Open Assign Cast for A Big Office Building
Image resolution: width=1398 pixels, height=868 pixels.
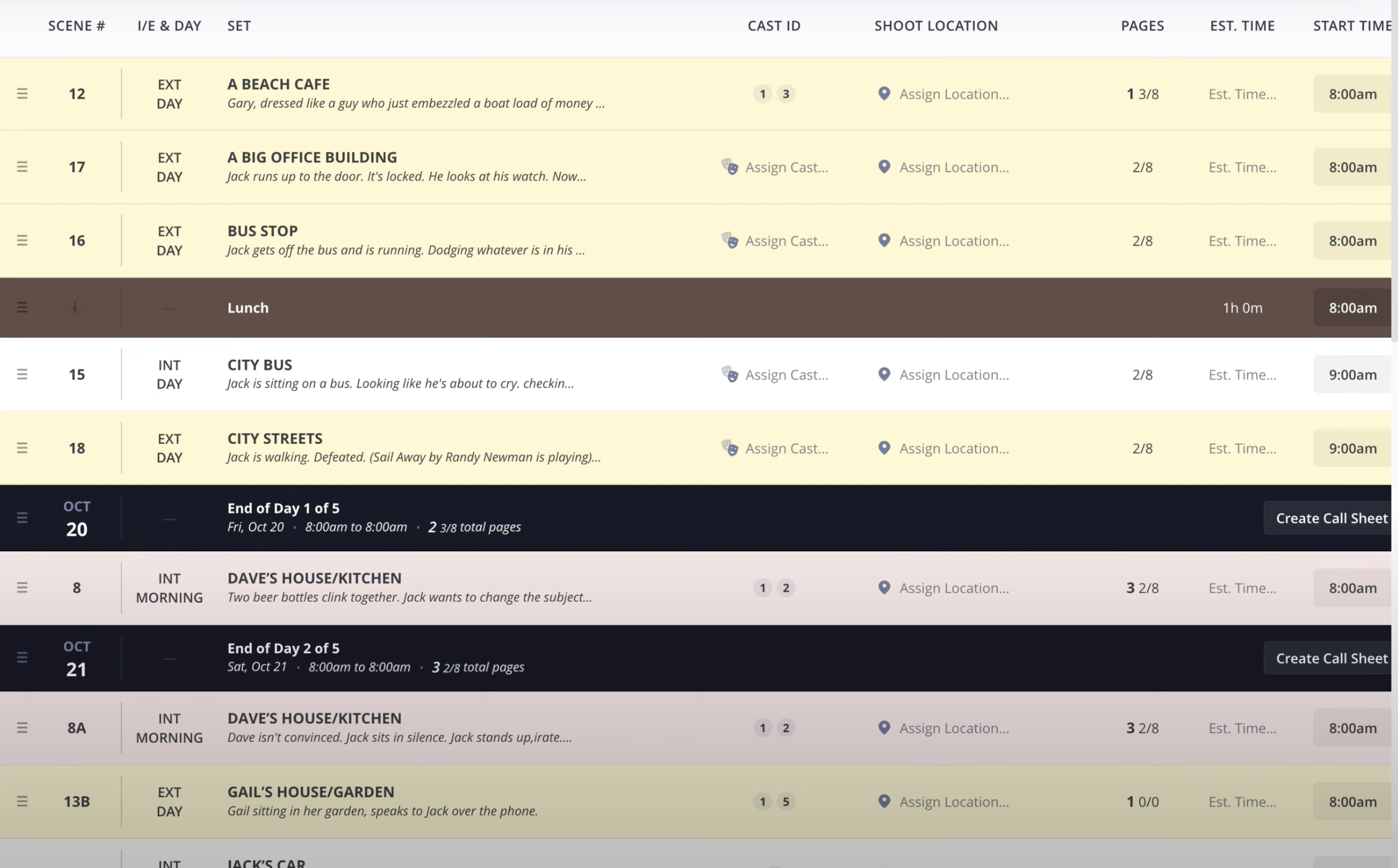coord(786,167)
